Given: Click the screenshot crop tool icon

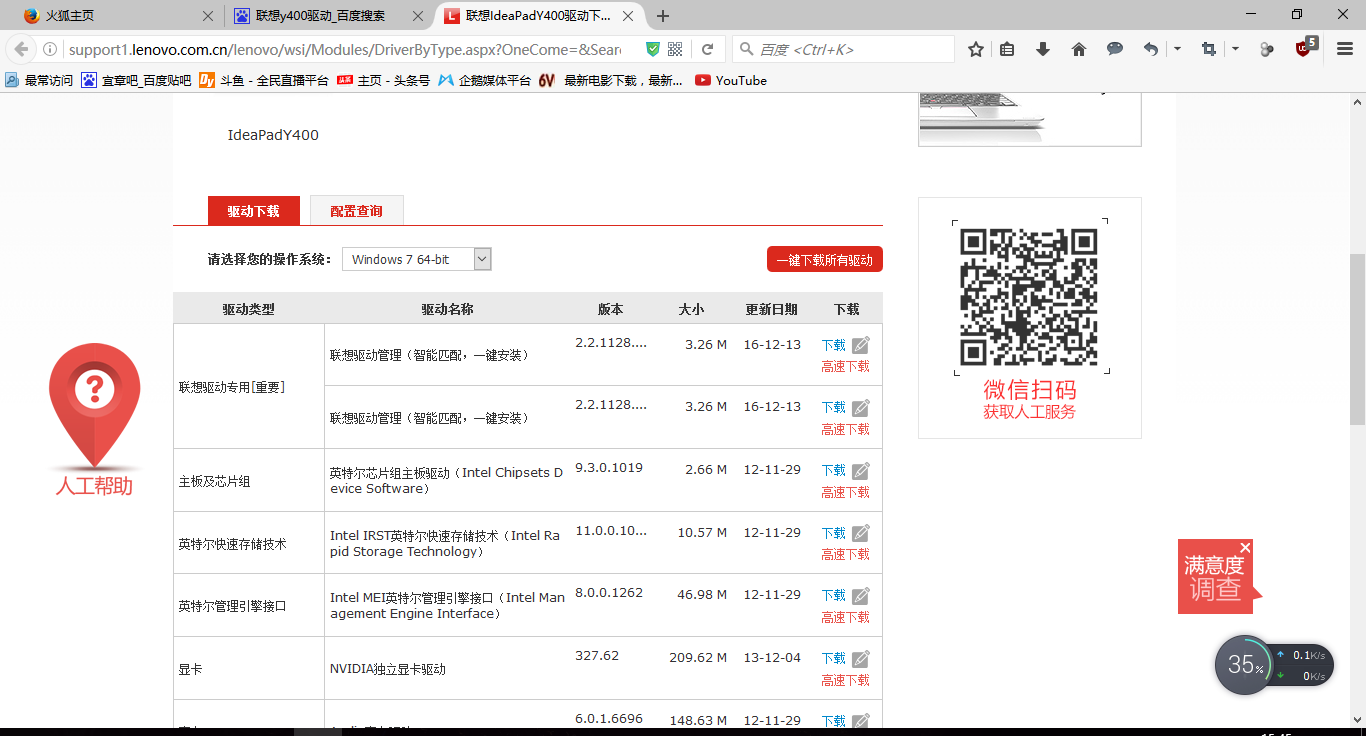Looking at the screenshot, I should 1208,47.
